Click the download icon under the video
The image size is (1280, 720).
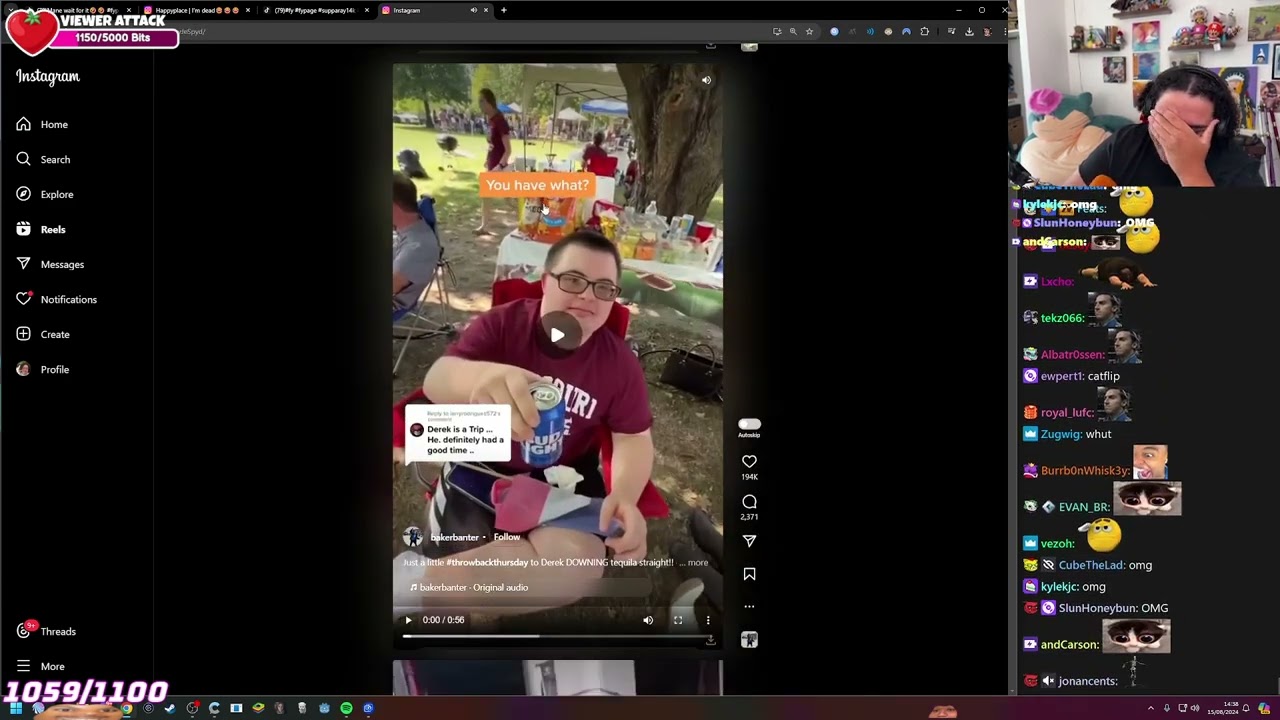pos(710,641)
